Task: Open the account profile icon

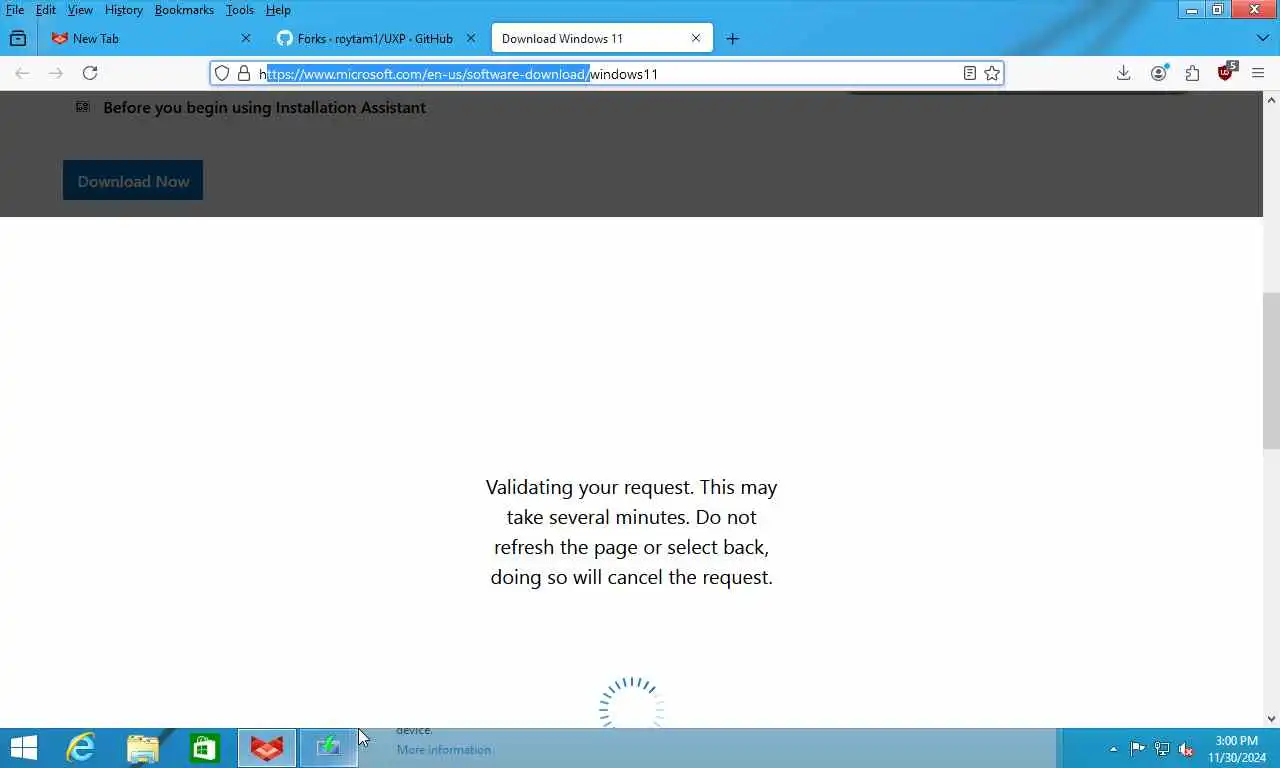Action: pos(1159,73)
